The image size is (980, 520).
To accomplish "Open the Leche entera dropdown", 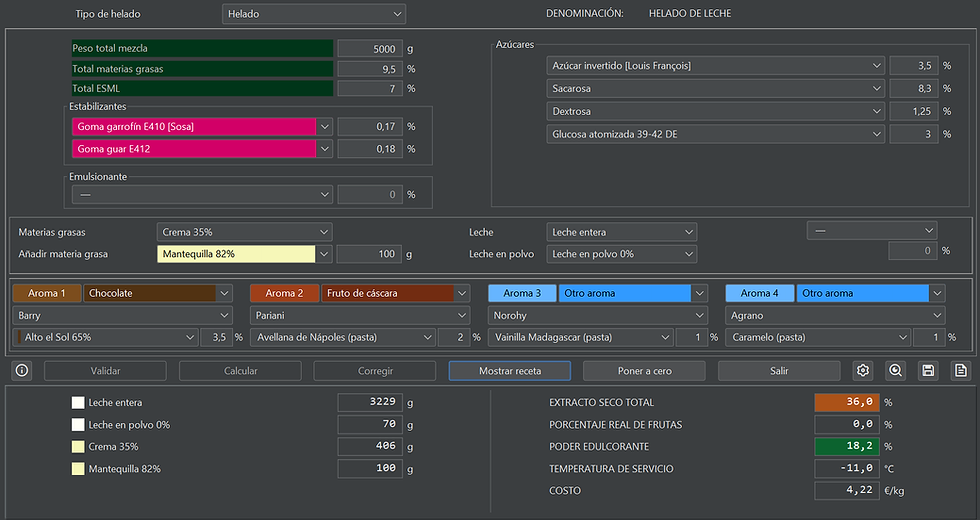I will (622, 232).
